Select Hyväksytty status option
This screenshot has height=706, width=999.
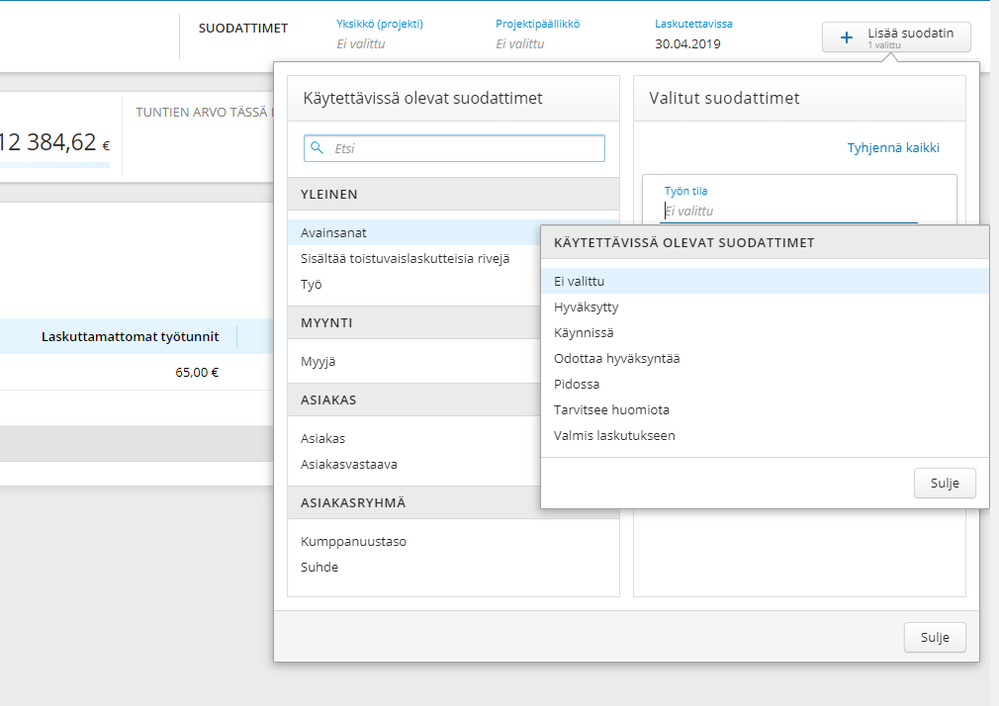[765, 307]
